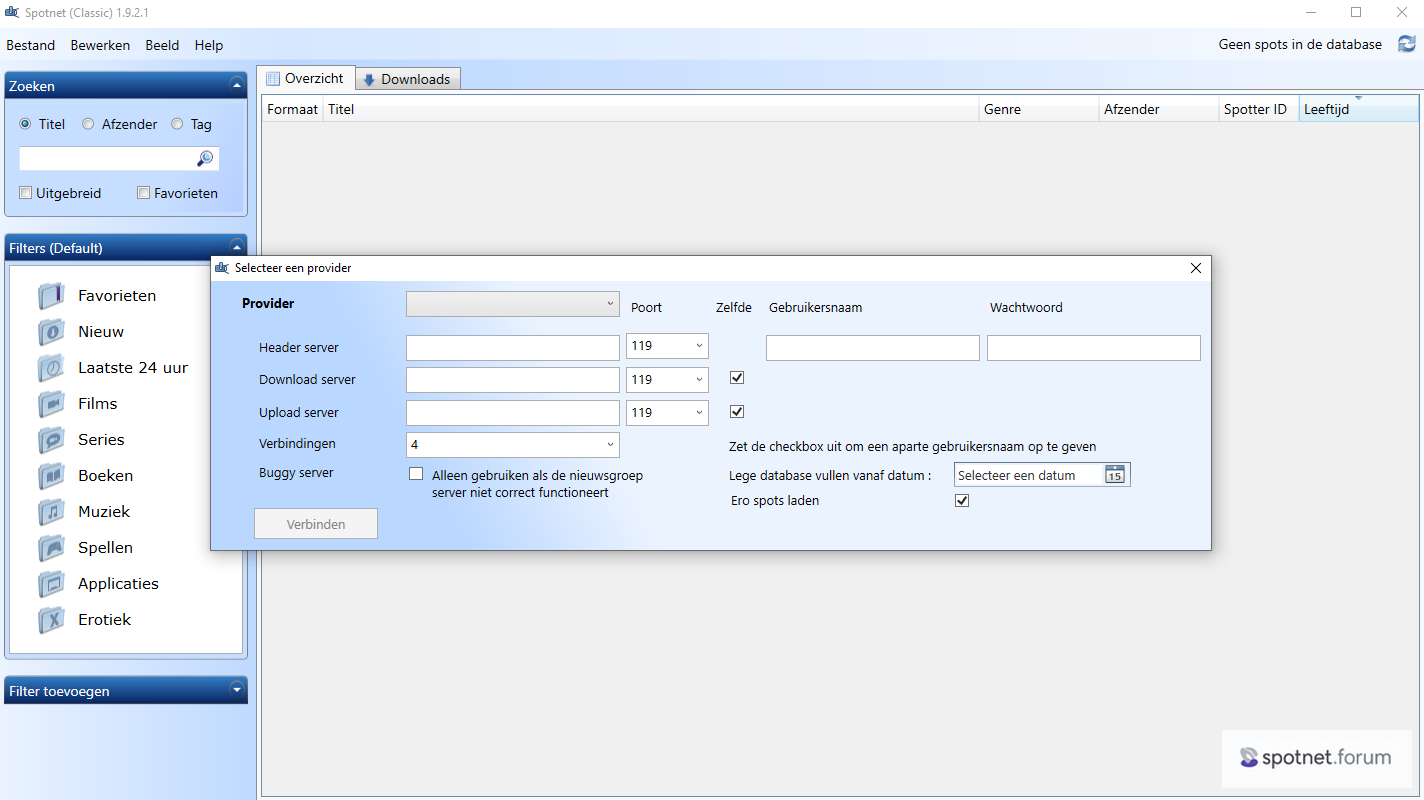Select the Nieuw filter icon
The width and height of the screenshot is (1424, 800).
point(51,331)
